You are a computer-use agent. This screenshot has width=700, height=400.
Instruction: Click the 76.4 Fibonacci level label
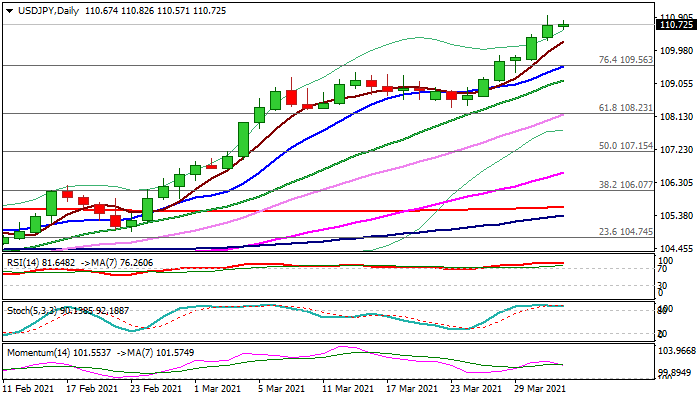pyautogui.click(x=625, y=60)
